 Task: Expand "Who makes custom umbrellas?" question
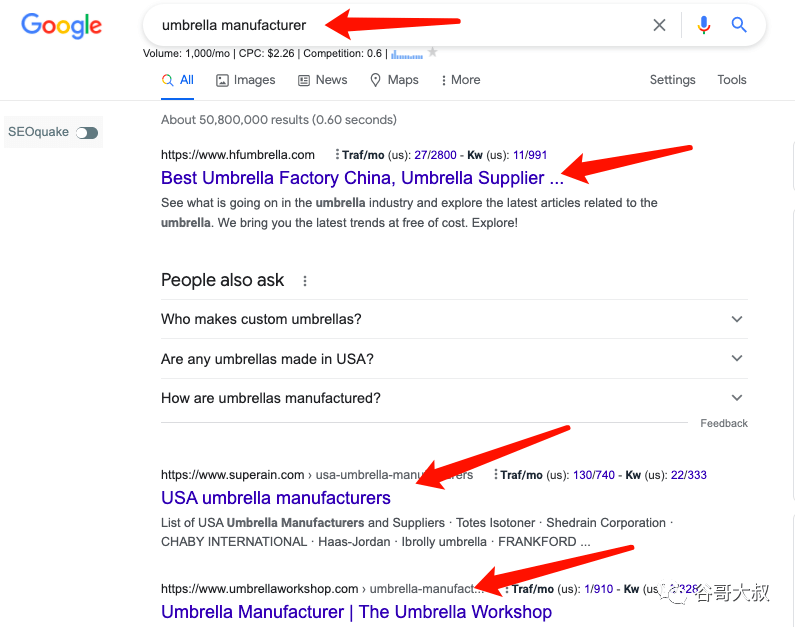coord(453,319)
